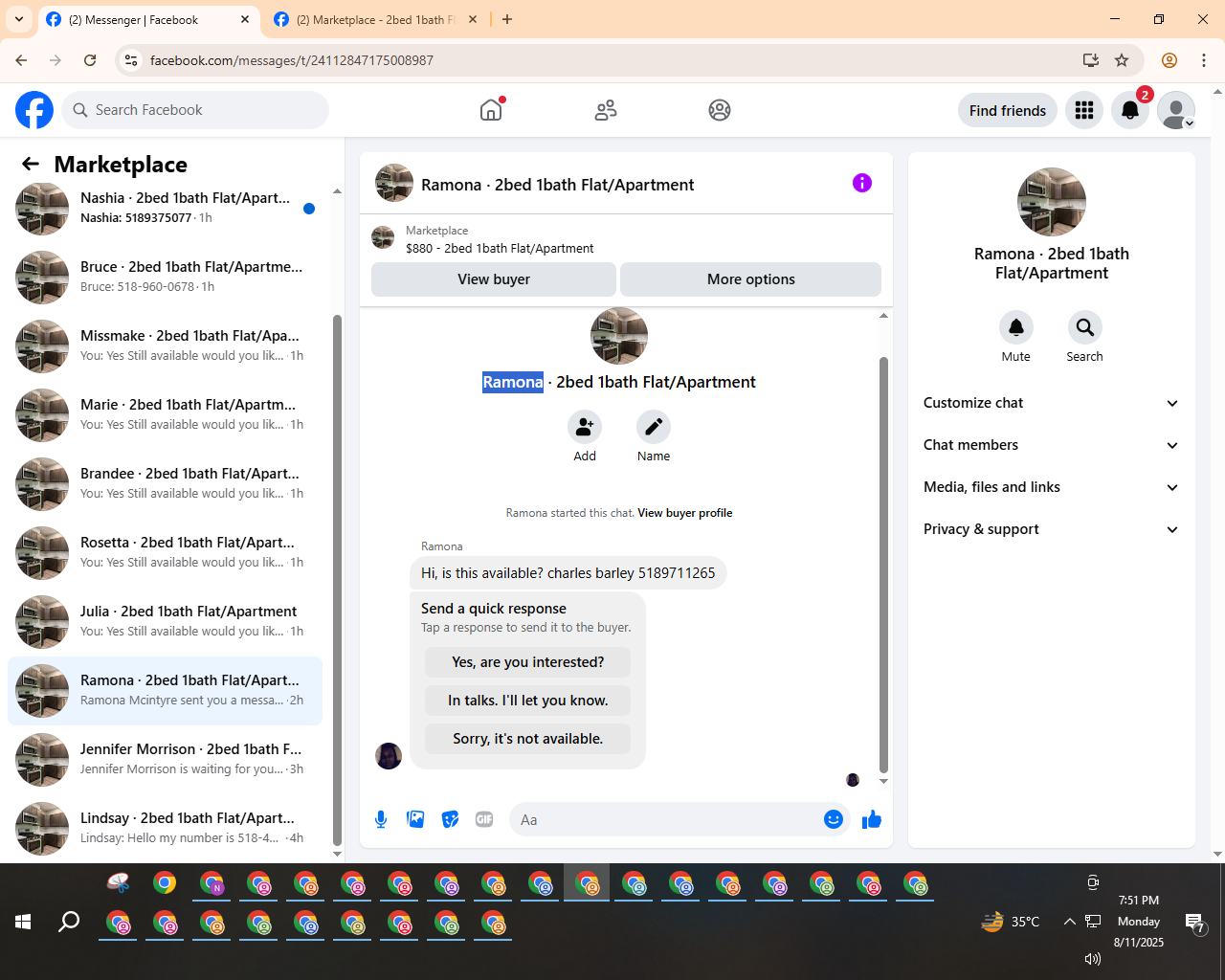The image size is (1225, 980).
Task: Attach a photo using image icon
Action: pos(415,819)
